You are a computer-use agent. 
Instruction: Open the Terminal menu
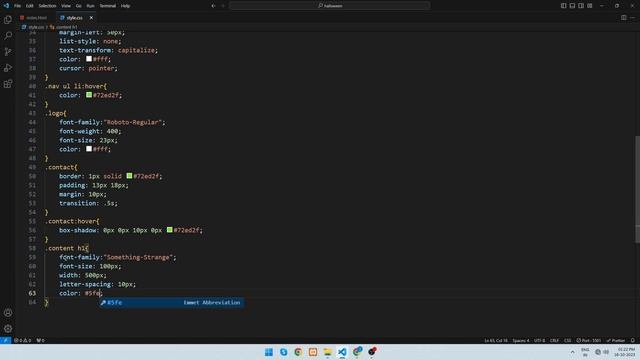pyautogui.click(x=108, y=6)
